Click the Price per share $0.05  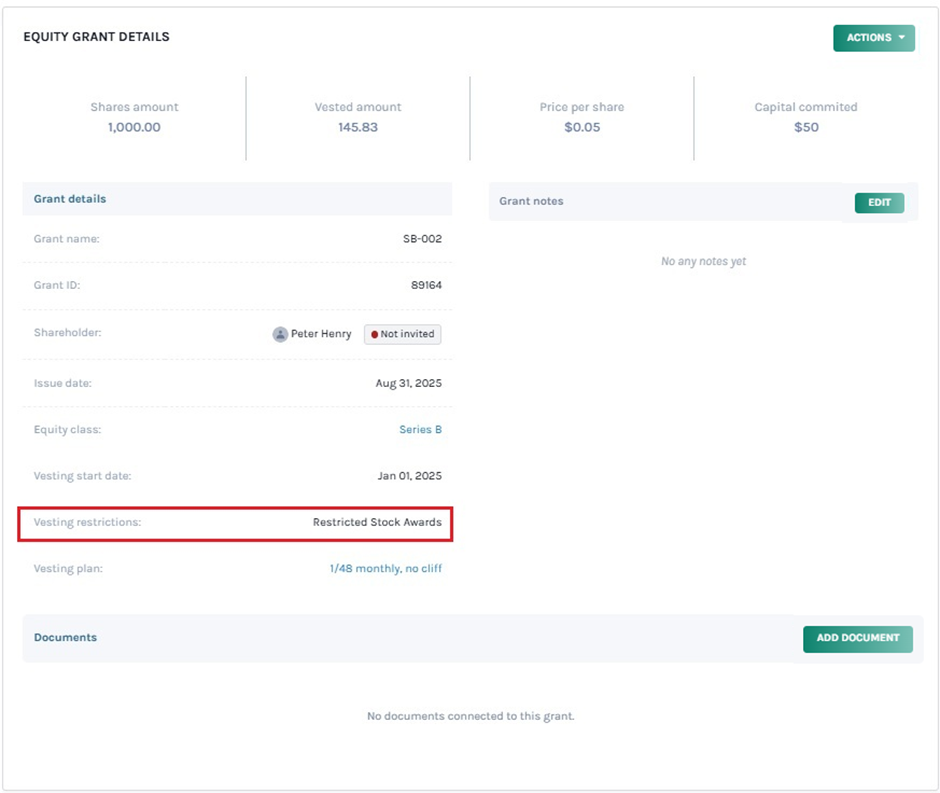click(x=581, y=127)
